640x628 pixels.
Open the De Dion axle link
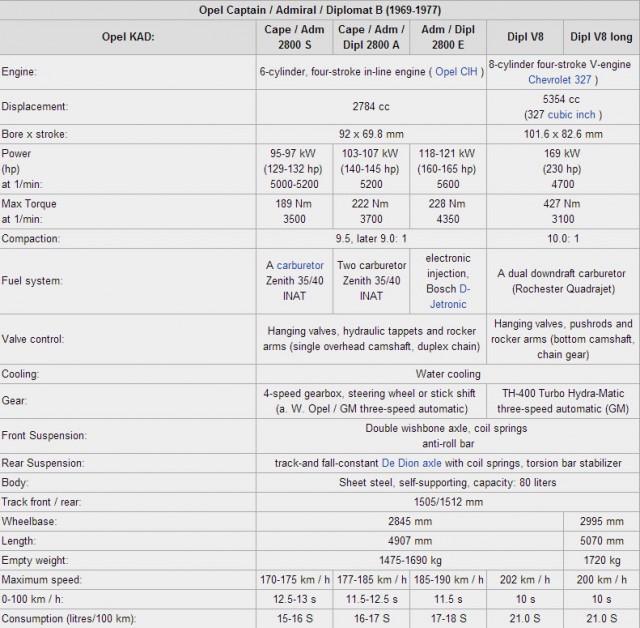[x=411, y=463]
